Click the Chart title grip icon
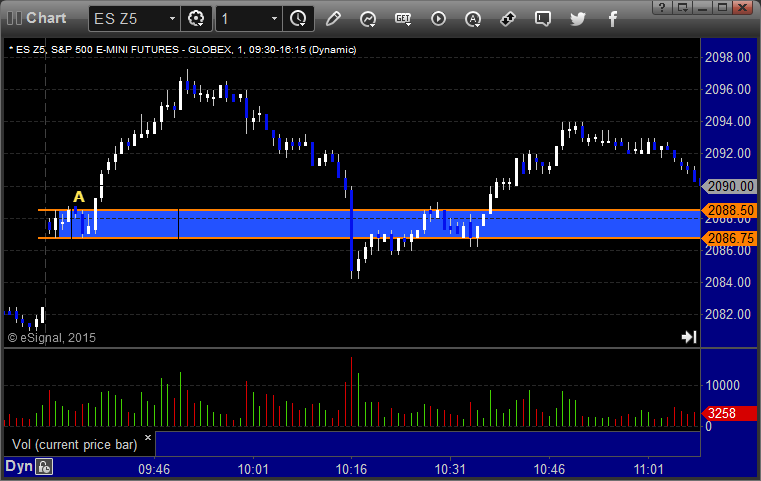Viewport: 761px width, 481px height. coord(15,18)
